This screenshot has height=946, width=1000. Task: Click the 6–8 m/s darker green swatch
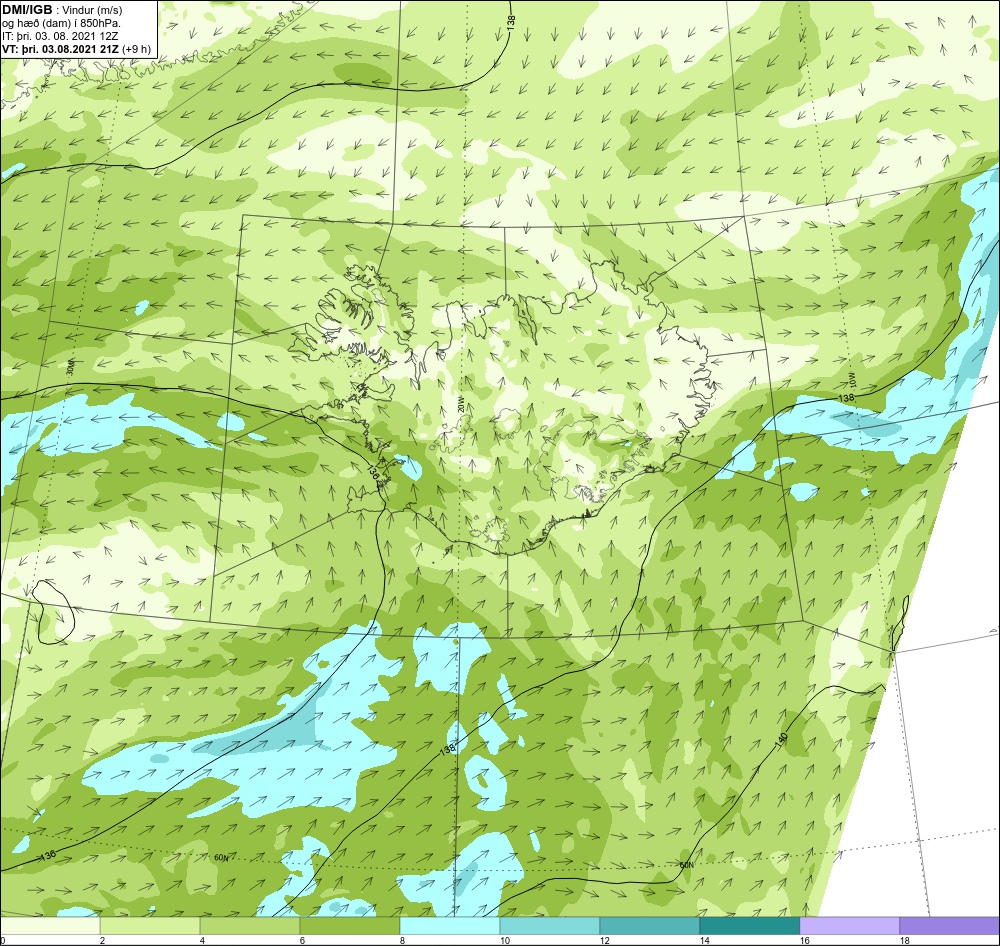pos(349,925)
